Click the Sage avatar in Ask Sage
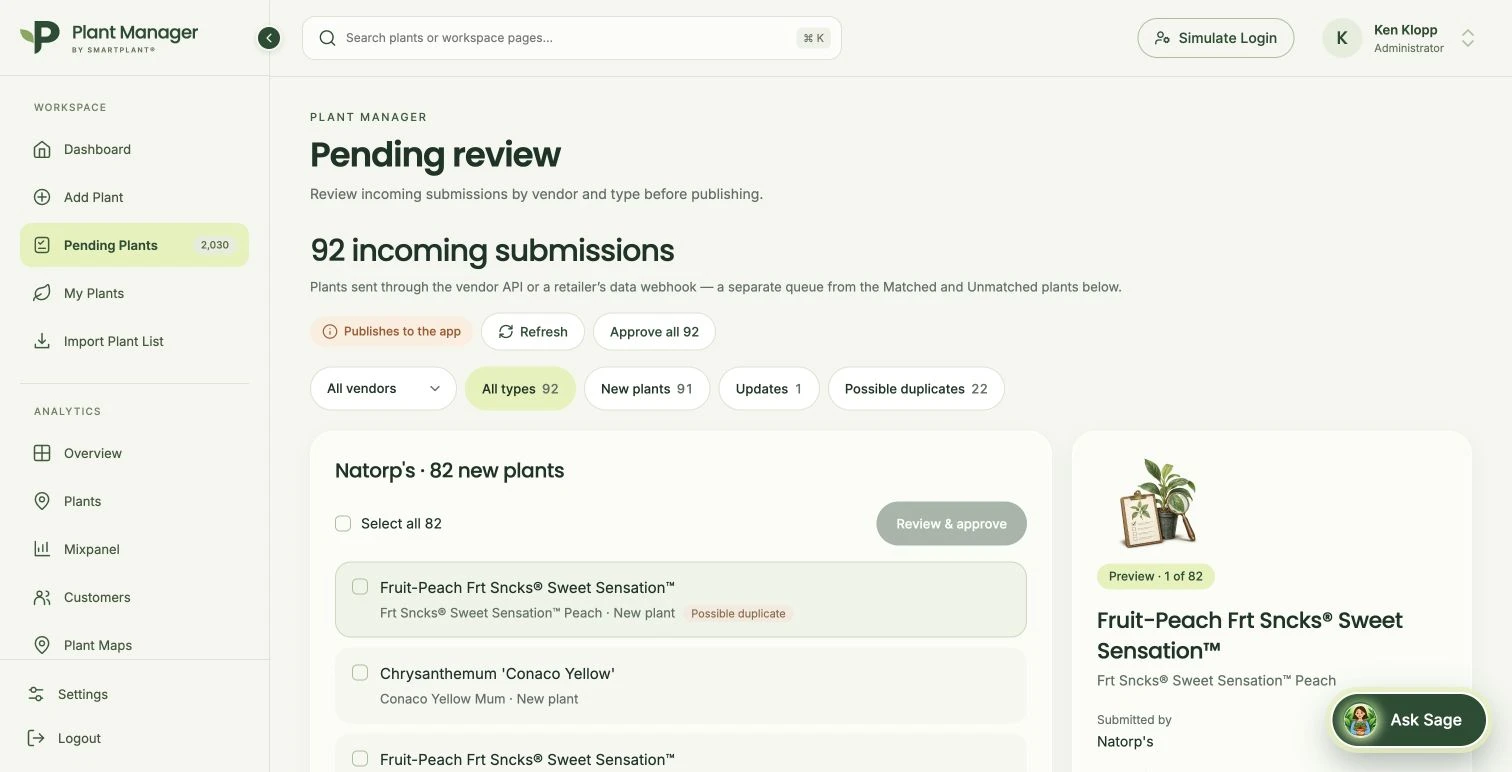Image resolution: width=1512 pixels, height=772 pixels. [x=1360, y=720]
